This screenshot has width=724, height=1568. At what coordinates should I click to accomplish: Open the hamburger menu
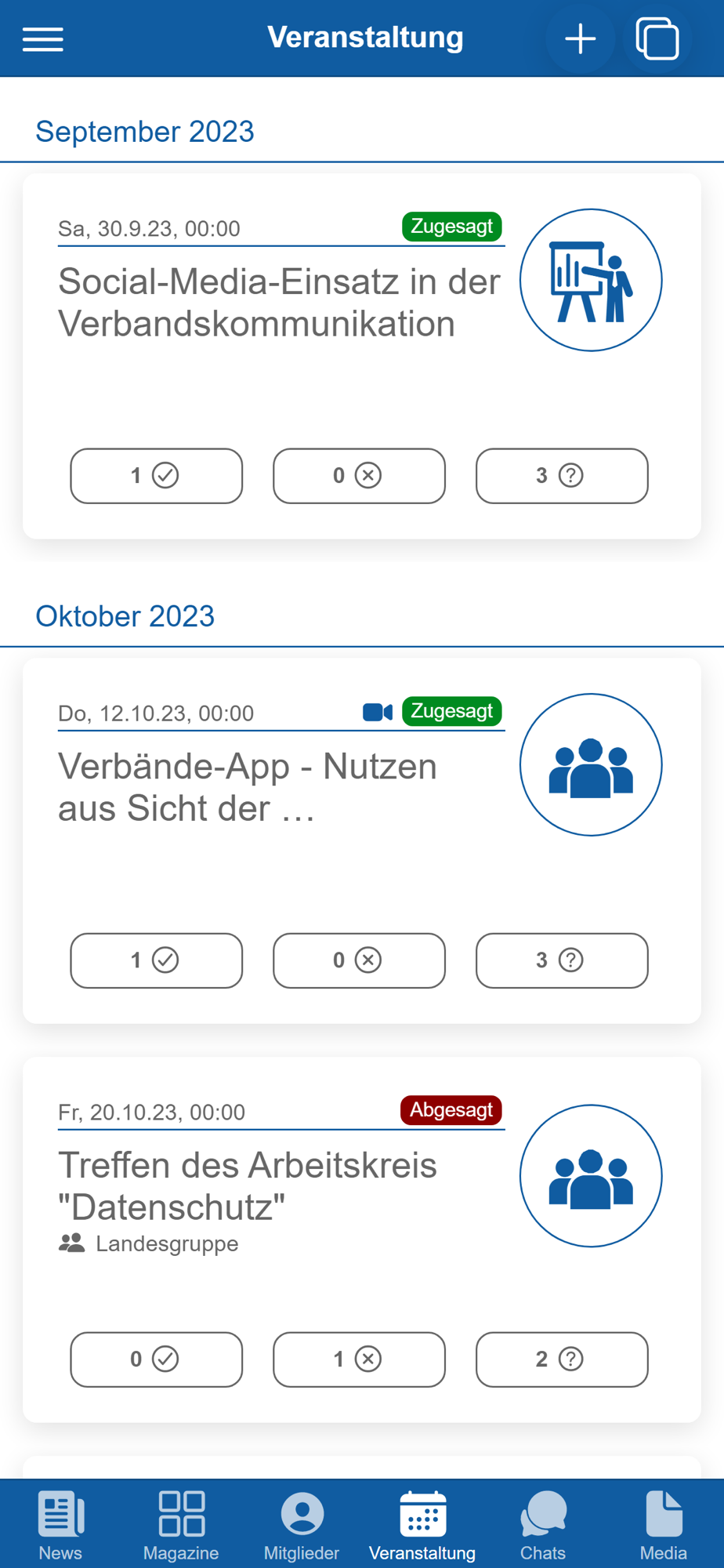tap(43, 38)
